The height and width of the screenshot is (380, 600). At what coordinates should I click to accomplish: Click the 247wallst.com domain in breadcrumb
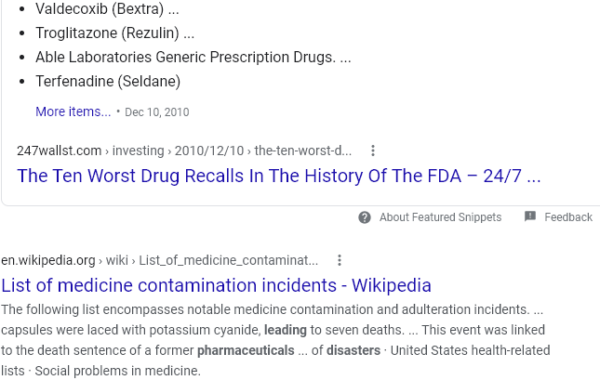click(59, 151)
